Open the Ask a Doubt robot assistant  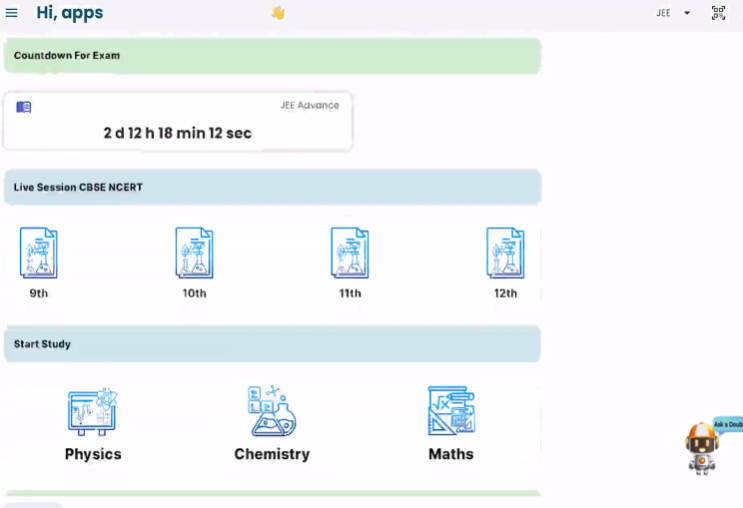[x=702, y=449]
